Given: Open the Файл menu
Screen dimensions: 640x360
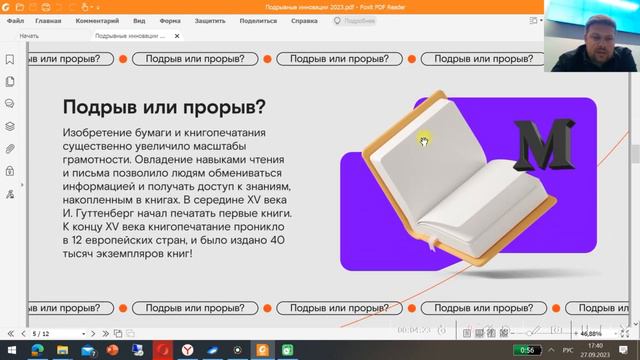Looking at the screenshot, I should [x=15, y=21].
